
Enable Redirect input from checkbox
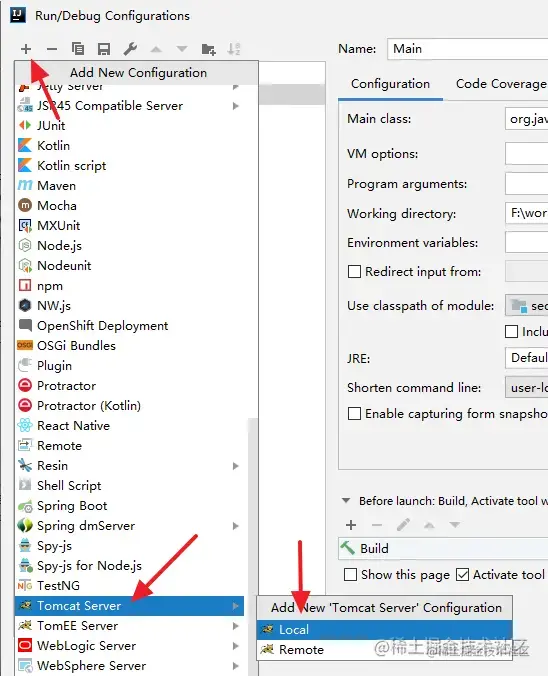(354, 272)
